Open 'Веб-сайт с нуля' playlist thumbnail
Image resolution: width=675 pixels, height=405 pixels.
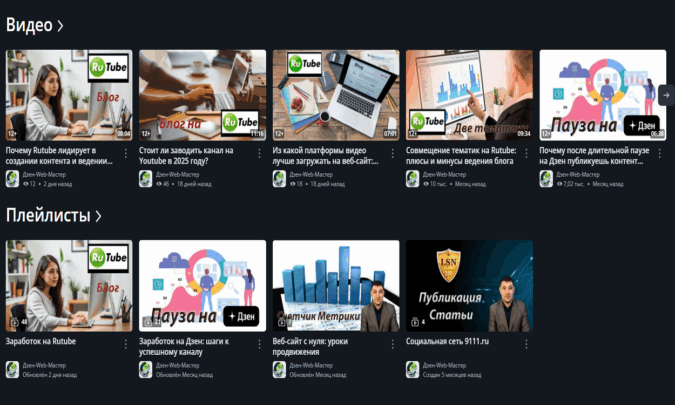point(336,286)
